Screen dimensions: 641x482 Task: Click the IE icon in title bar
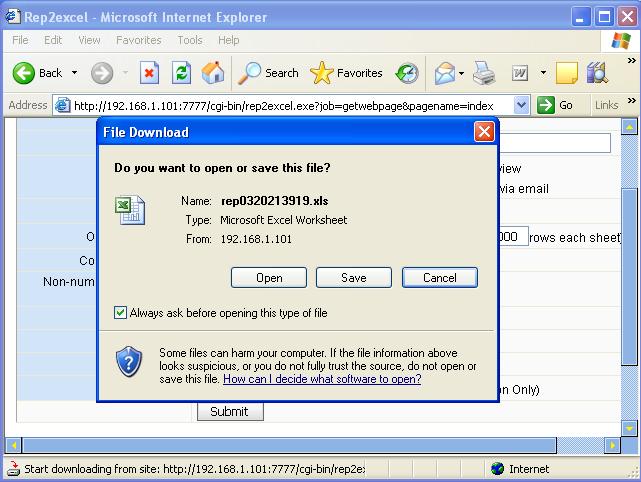tap(12, 16)
